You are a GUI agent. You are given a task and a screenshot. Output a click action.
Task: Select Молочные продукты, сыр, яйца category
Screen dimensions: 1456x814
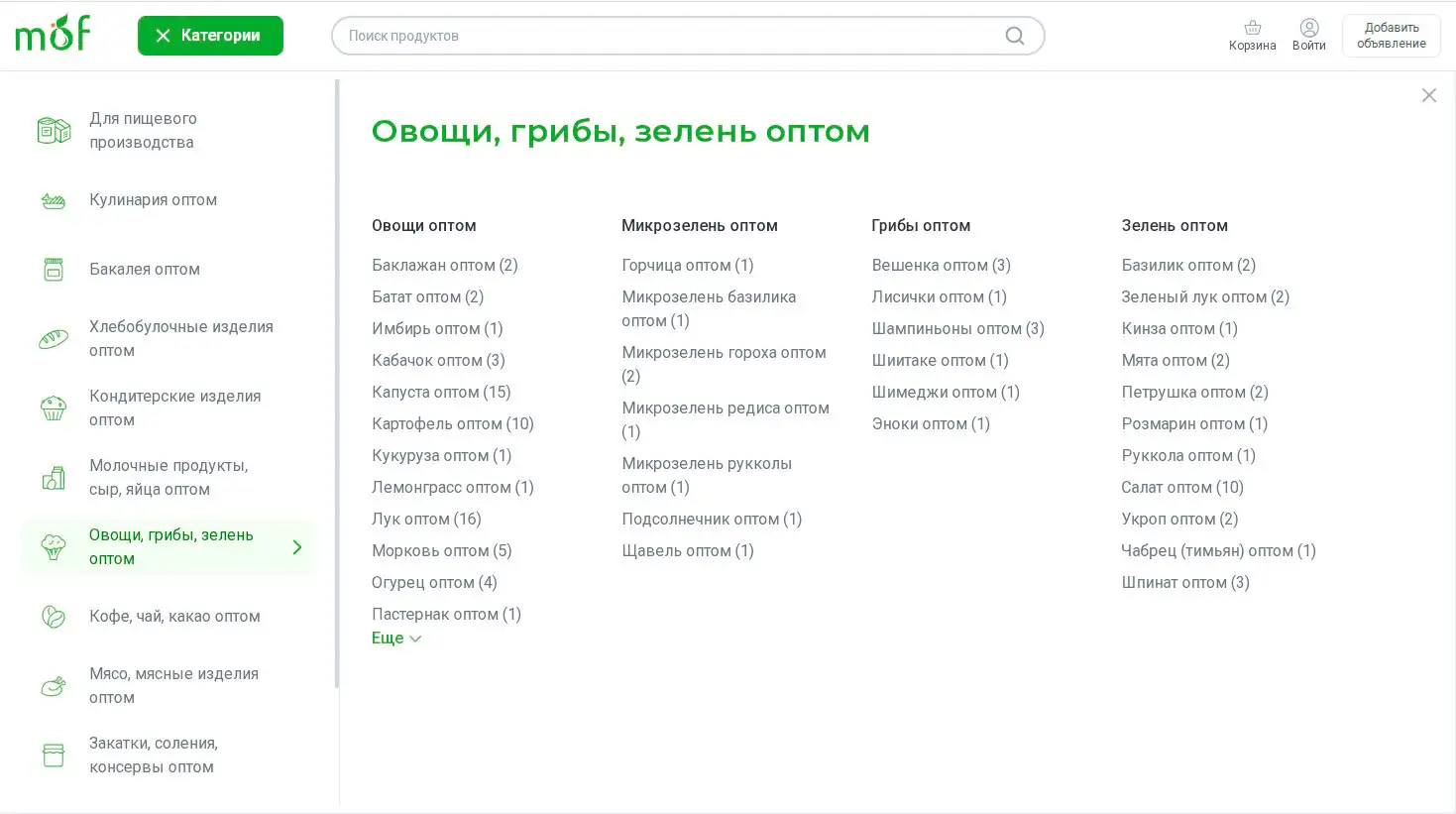tap(168, 477)
